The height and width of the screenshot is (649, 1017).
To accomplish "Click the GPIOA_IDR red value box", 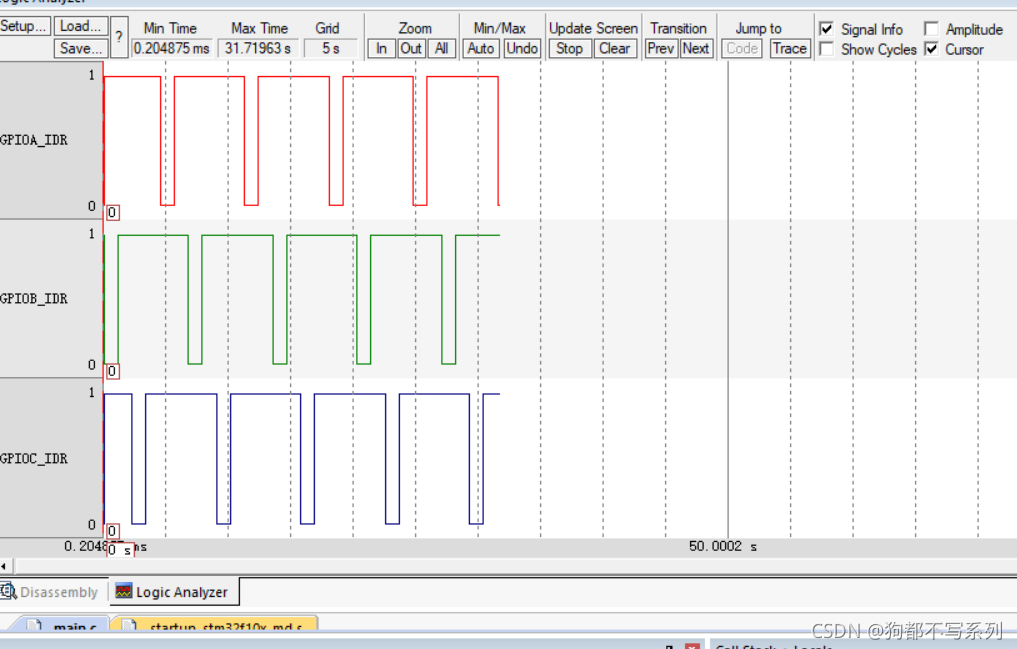I will pyautogui.click(x=112, y=213).
